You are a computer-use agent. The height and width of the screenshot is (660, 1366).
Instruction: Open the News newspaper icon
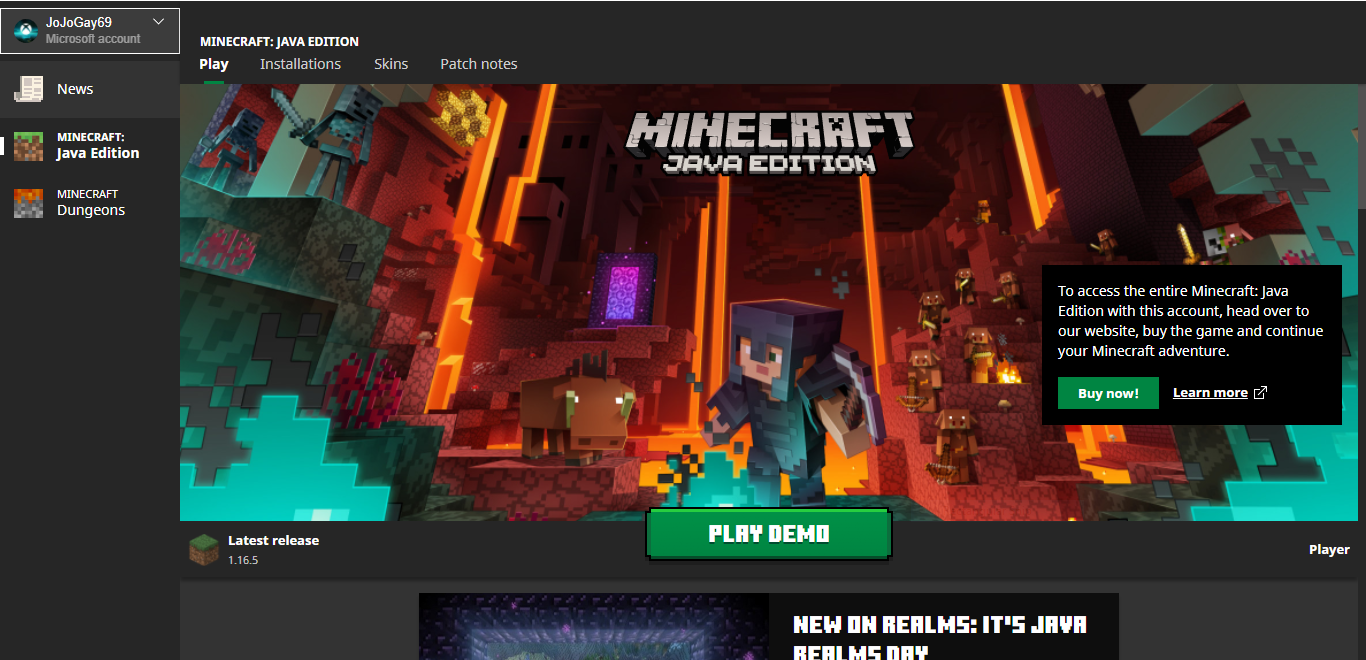[28, 89]
